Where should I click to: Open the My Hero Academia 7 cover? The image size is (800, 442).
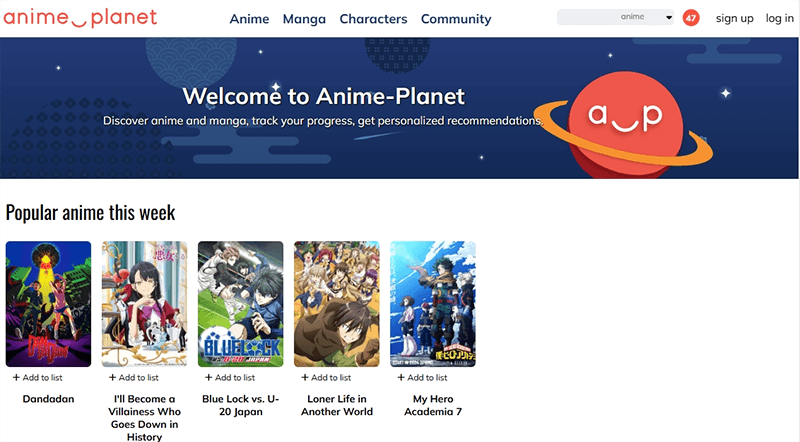[x=433, y=304]
